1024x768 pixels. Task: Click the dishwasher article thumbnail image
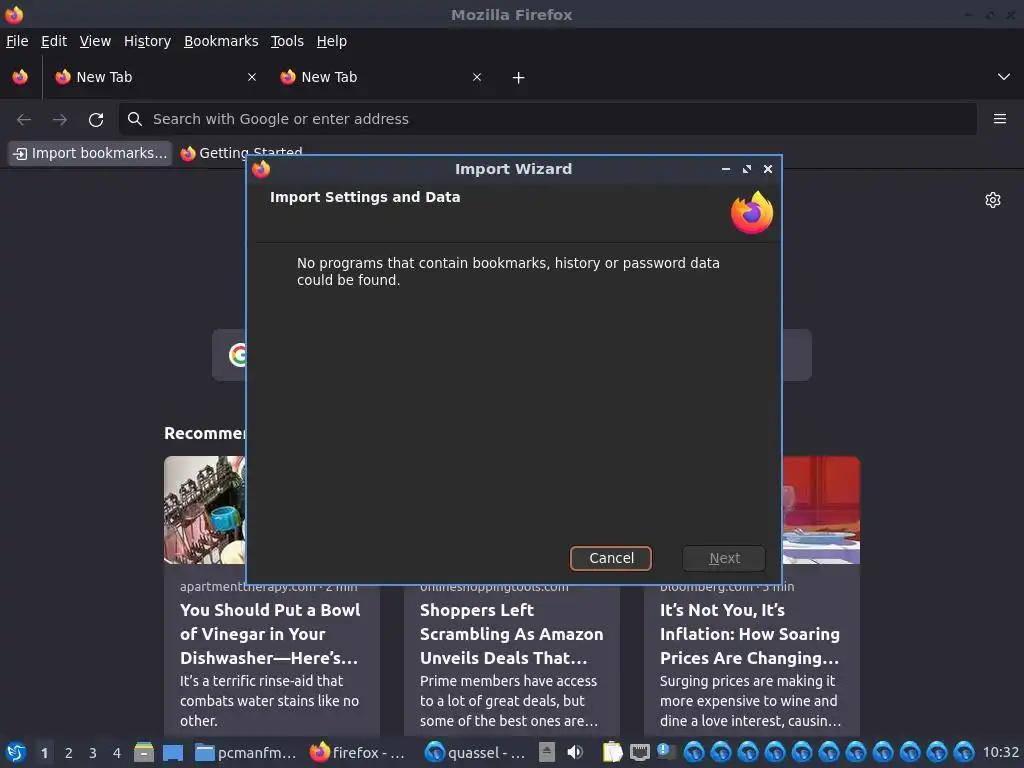[204, 509]
